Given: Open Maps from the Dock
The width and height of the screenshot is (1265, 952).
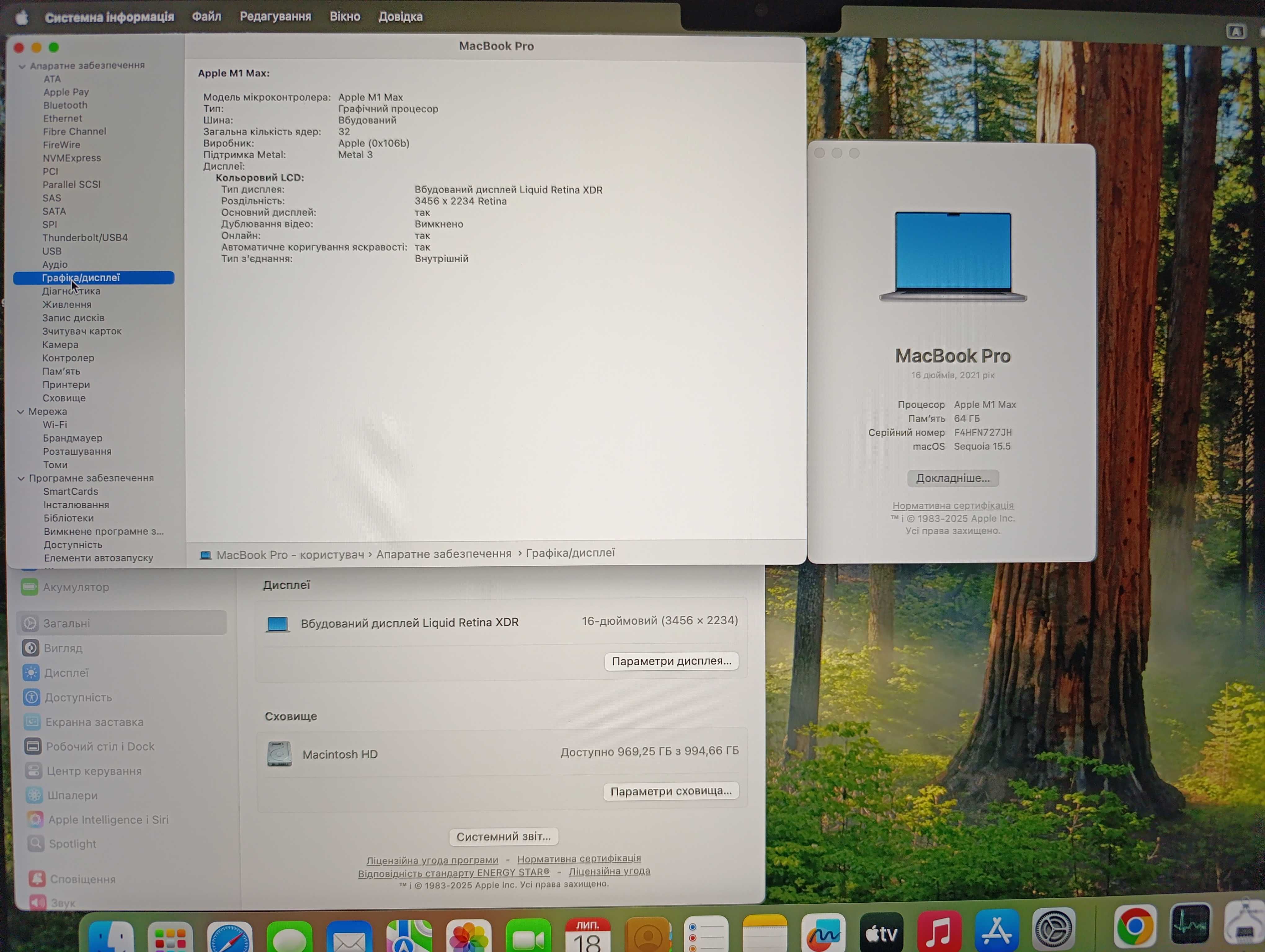Looking at the screenshot, I should coord(409,936).
